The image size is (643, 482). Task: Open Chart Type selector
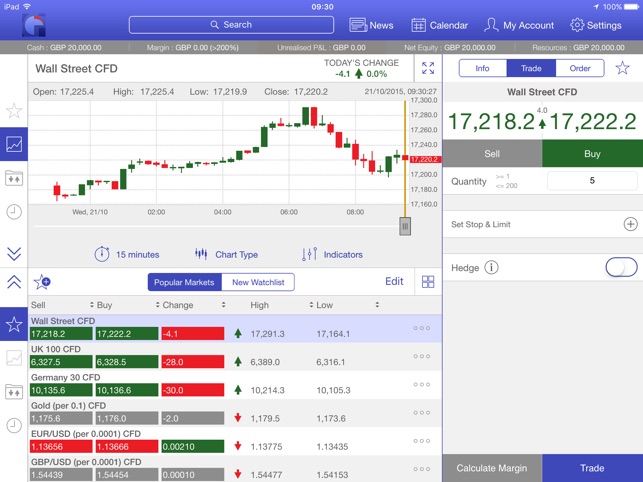(226, 254)
